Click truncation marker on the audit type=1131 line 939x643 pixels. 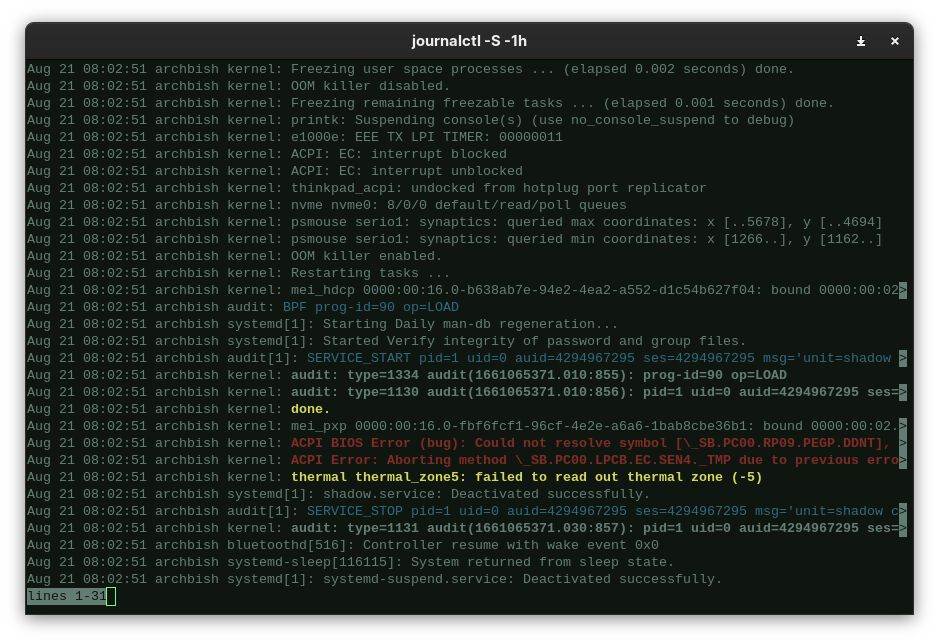click(903, 528)
